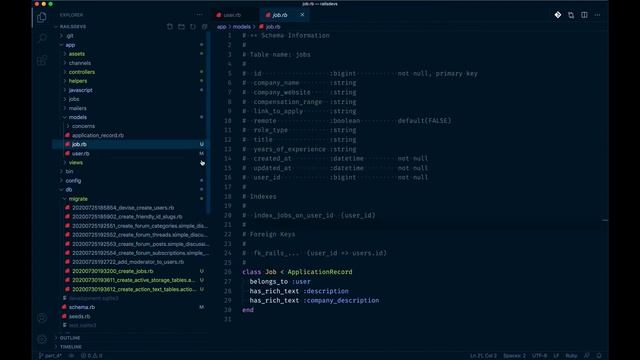Refresh the explorer file tree
Viewport: 640px width, 360px height.
point(193,27)
